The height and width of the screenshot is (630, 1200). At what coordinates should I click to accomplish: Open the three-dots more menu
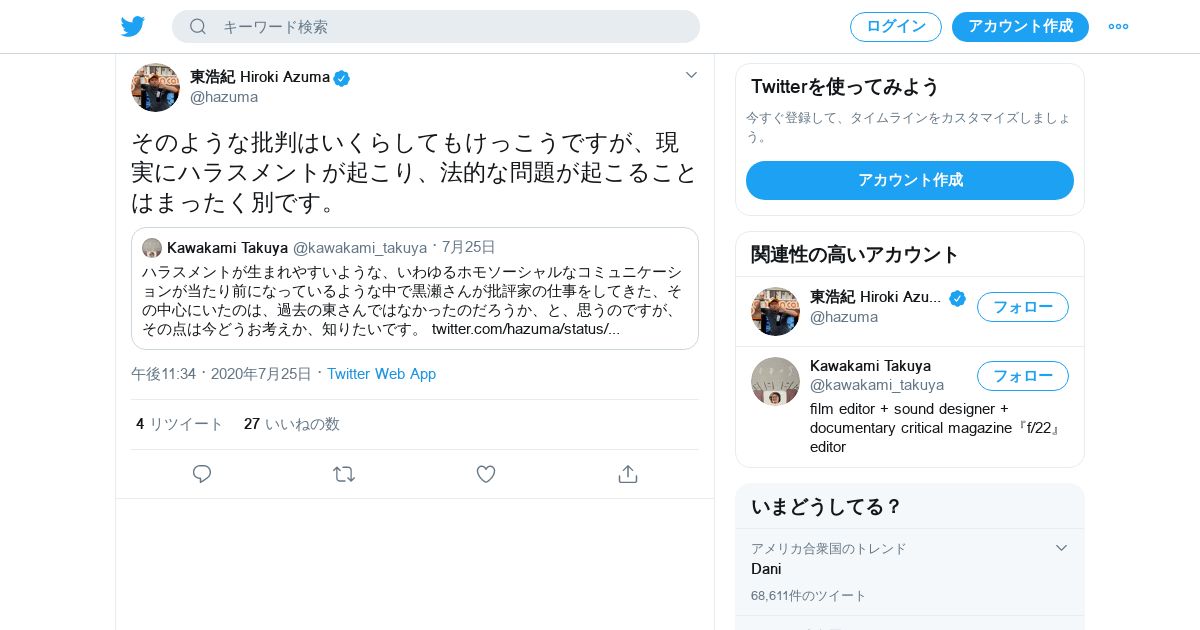tap(1118, 27)
